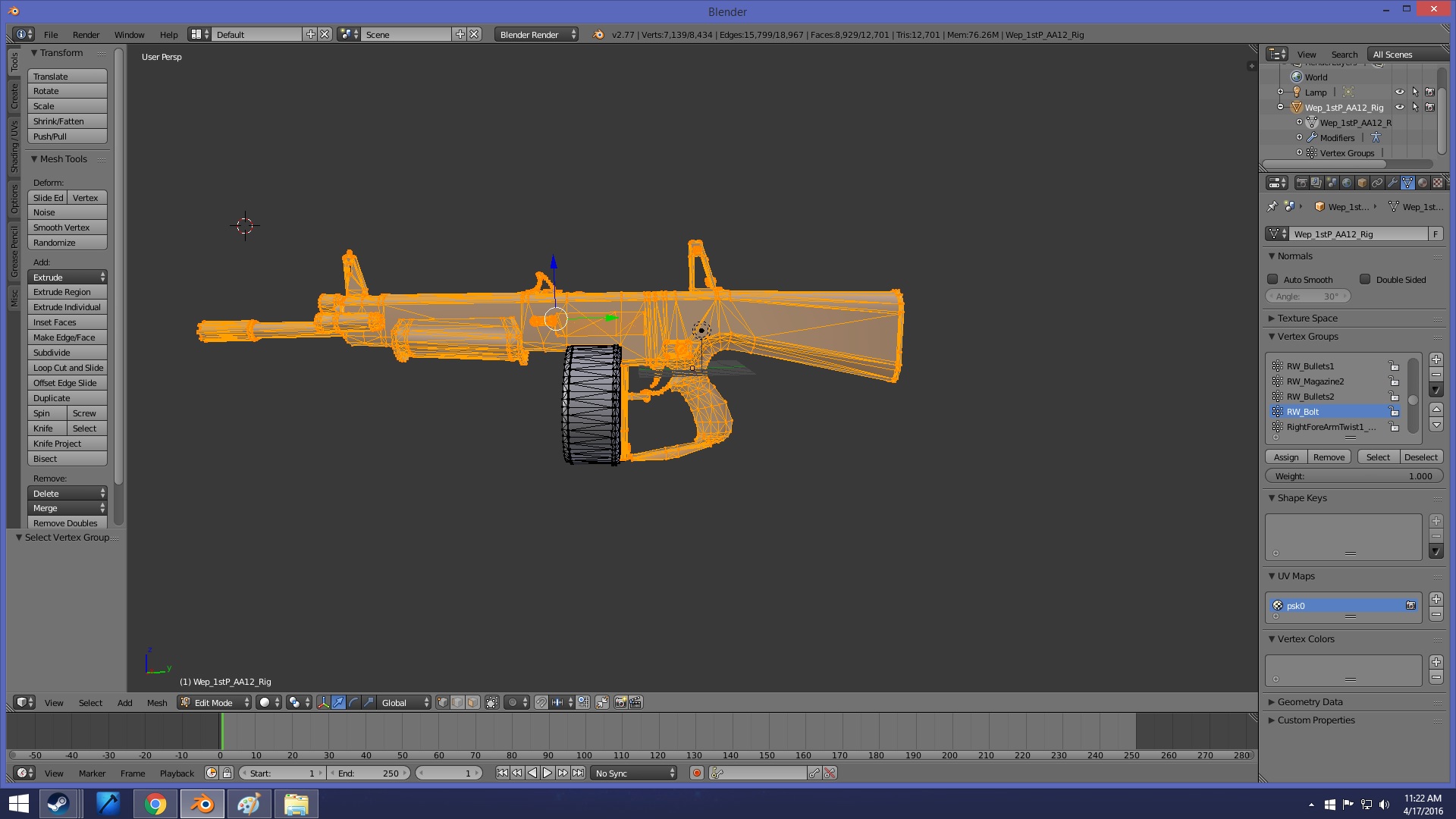This screenshot has height=819, width=1456.
Task: Open the Edit Mode dropdown
Action: (x=215, y=702)
